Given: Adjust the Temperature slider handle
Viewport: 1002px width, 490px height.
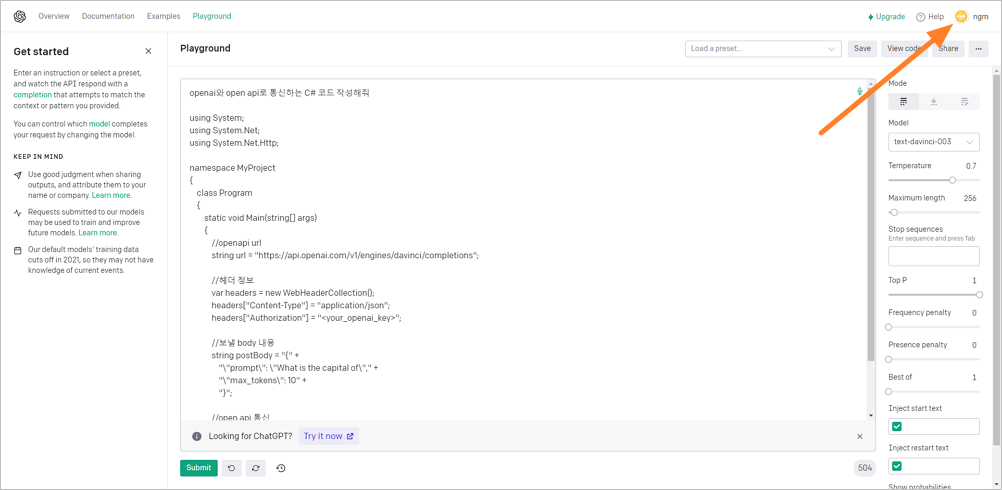Looking at the screenshot, I should pyautogui.click(x=952, y=181).
